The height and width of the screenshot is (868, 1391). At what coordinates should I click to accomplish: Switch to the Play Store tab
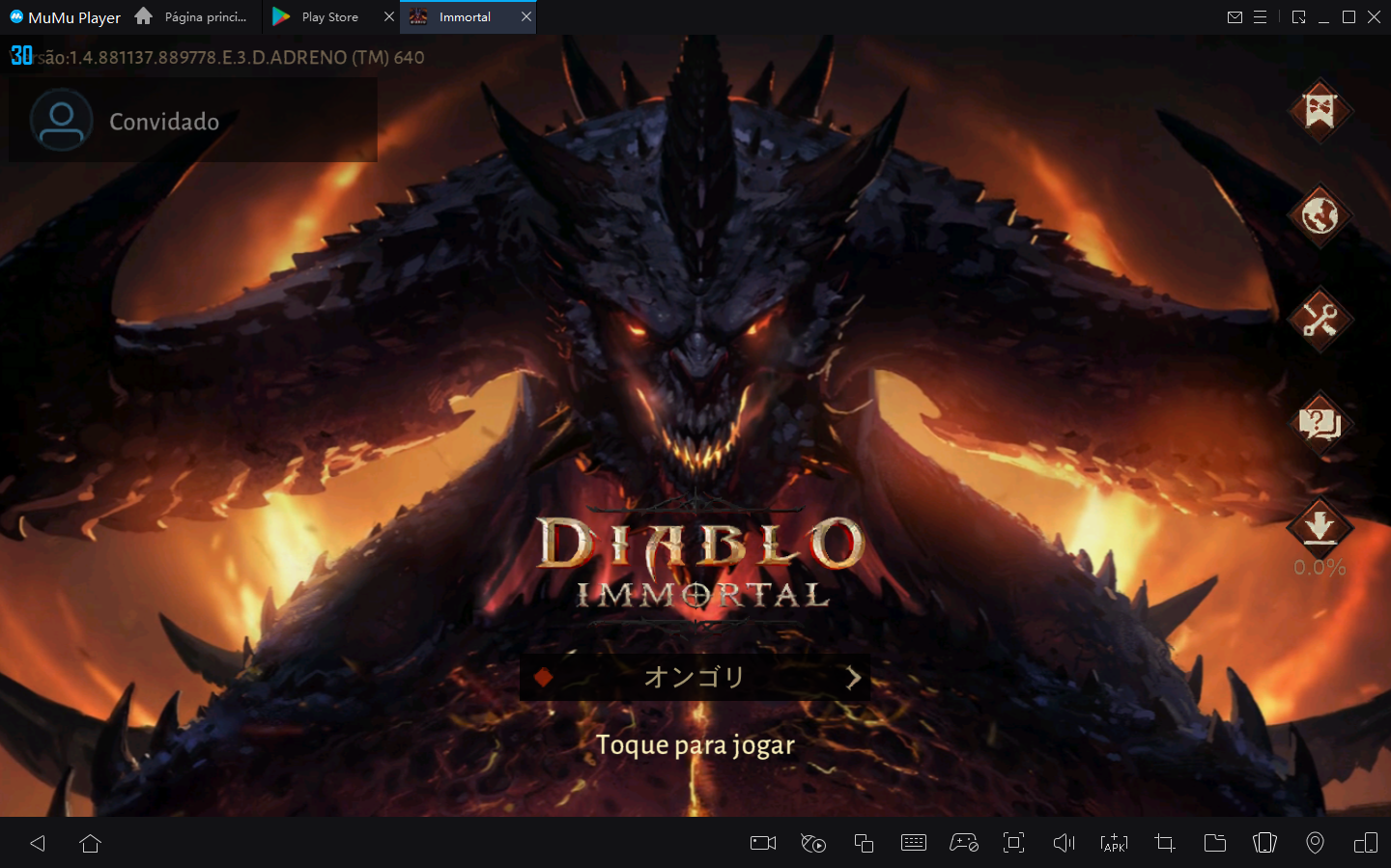click(x=328, y=16)
